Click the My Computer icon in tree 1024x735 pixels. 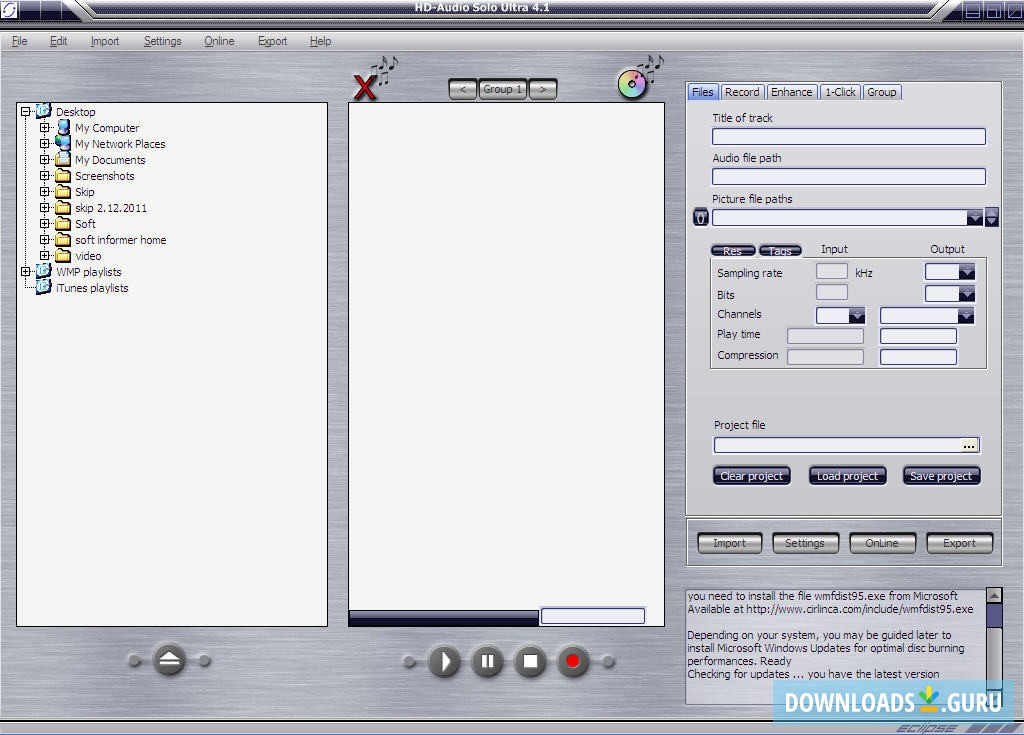[x=63, y=127]
